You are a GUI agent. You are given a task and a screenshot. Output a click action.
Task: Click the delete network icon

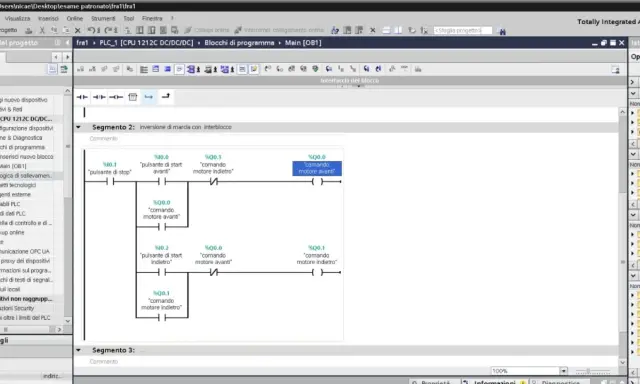[92, 69]
